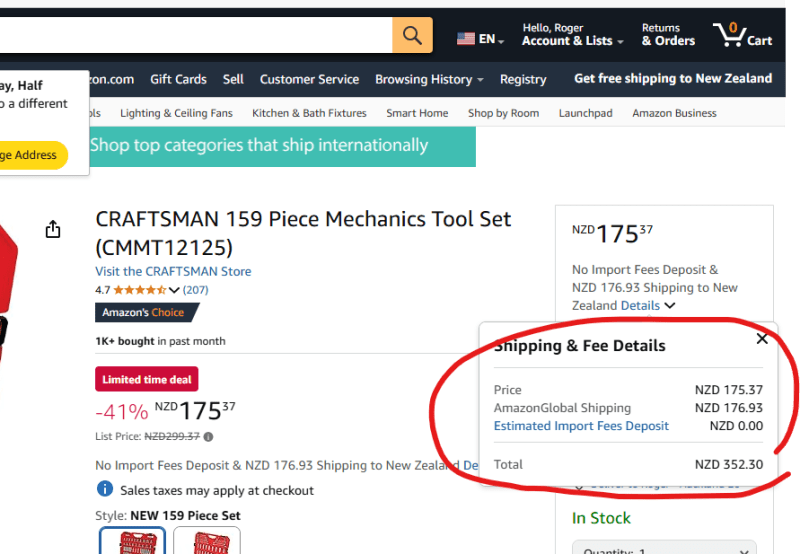Viewport: 800px width, 554px height.
Task: Open the shopping cart
Action: point(743,35)
